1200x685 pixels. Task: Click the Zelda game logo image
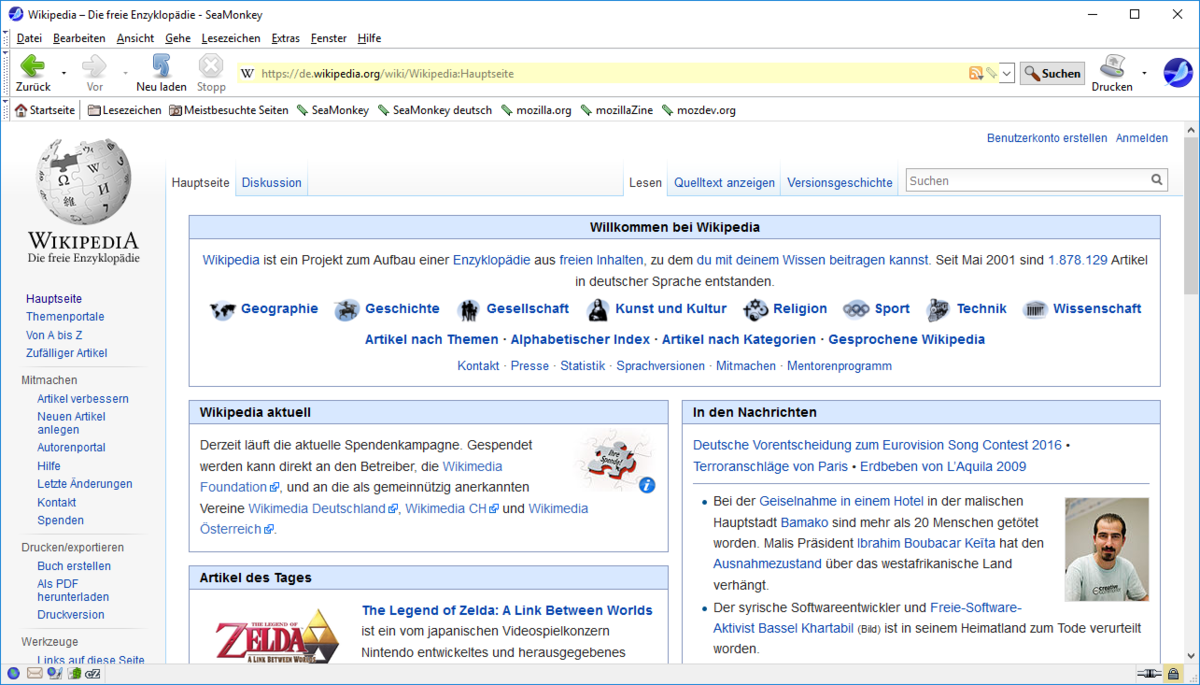point(277,636)
